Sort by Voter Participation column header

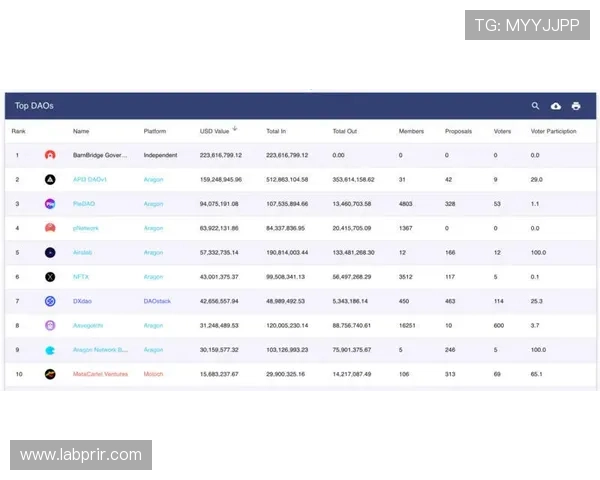pyautogui.click(x=555, y=131)
